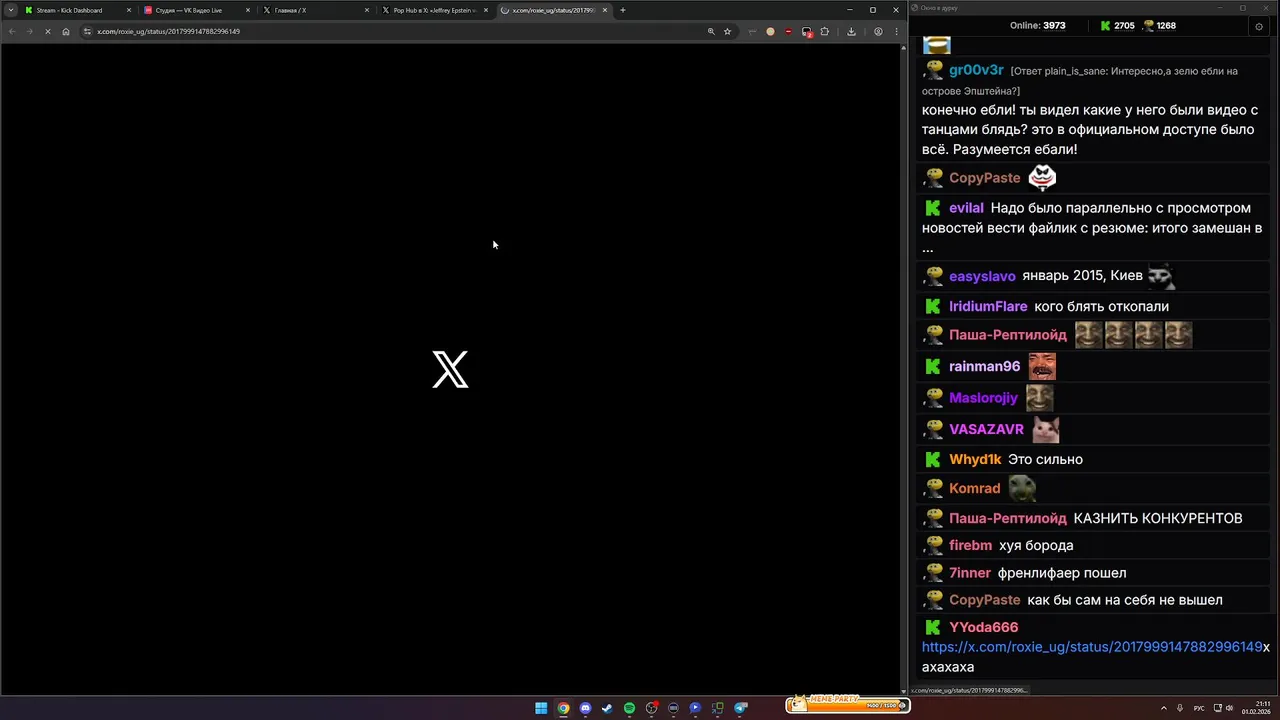This screenshot has height=720, width=1280.
Task: Click the beige round extension icon
Action: [x=770, y=31]
